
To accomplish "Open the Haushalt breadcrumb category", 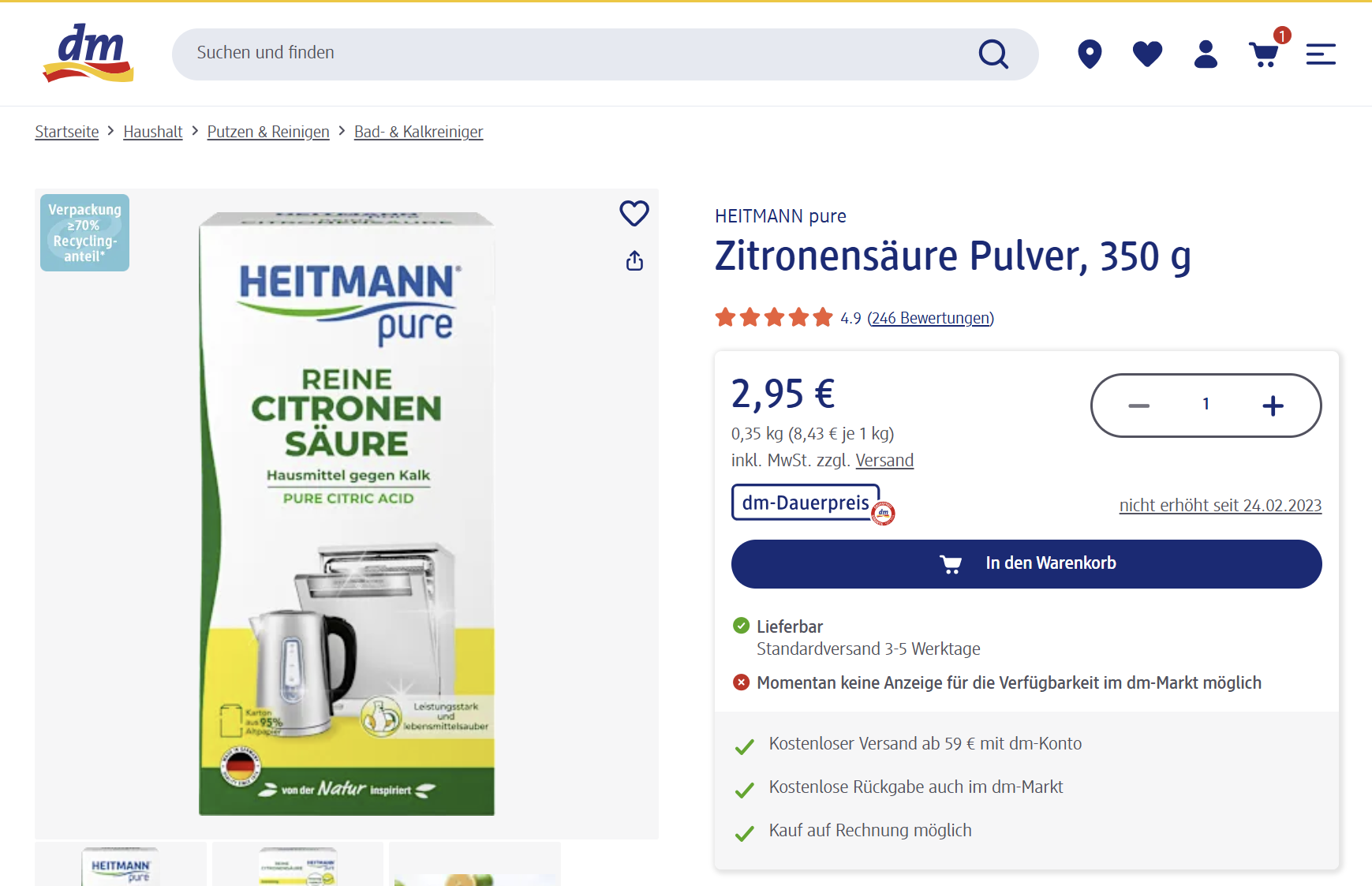I will pos(152,131).
